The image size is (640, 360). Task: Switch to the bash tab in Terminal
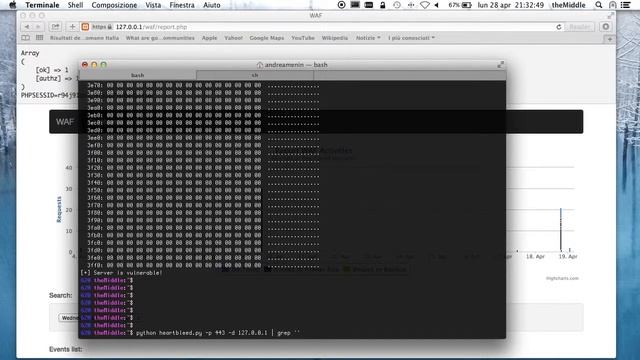[138, 75]
